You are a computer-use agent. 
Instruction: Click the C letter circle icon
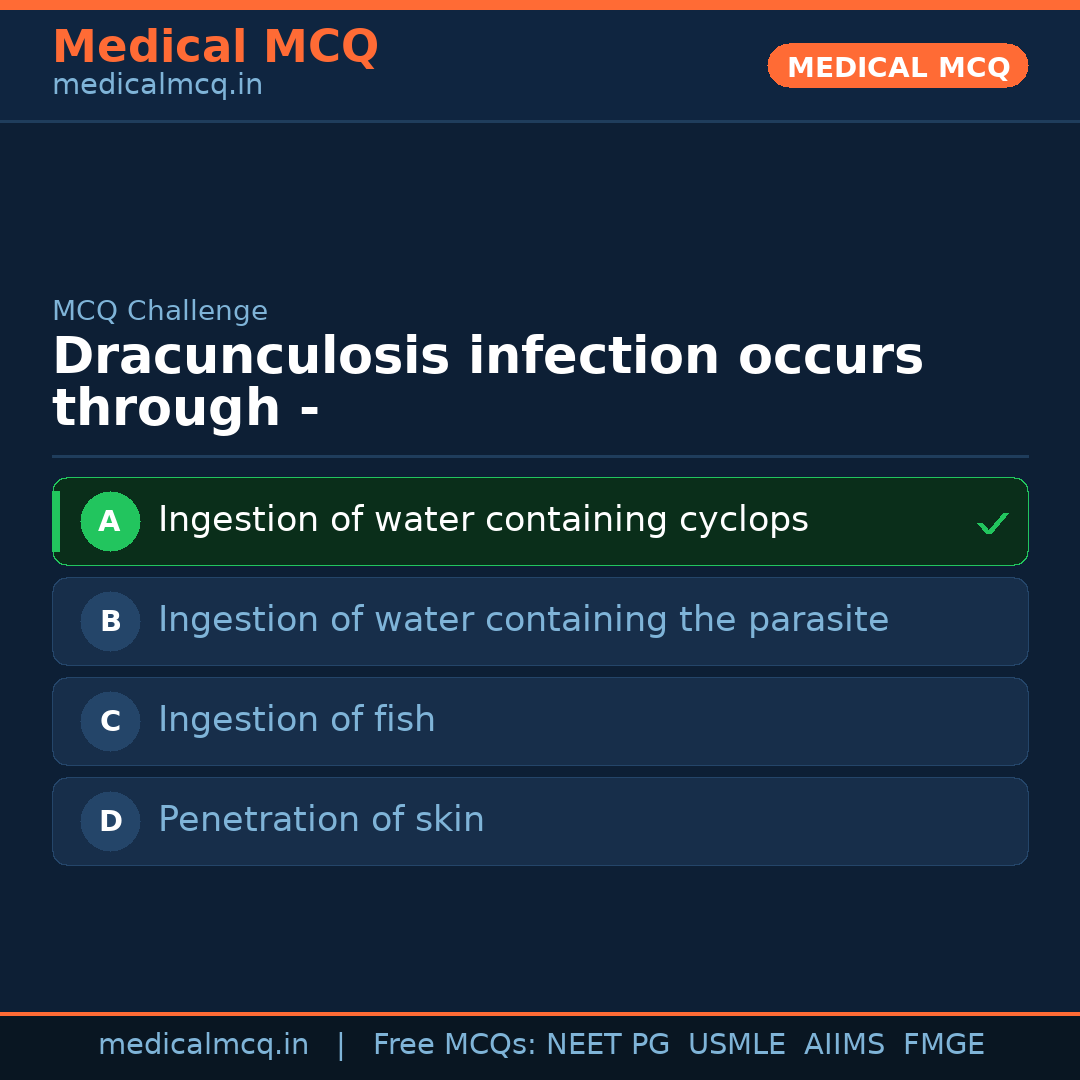tap(110, 721)
